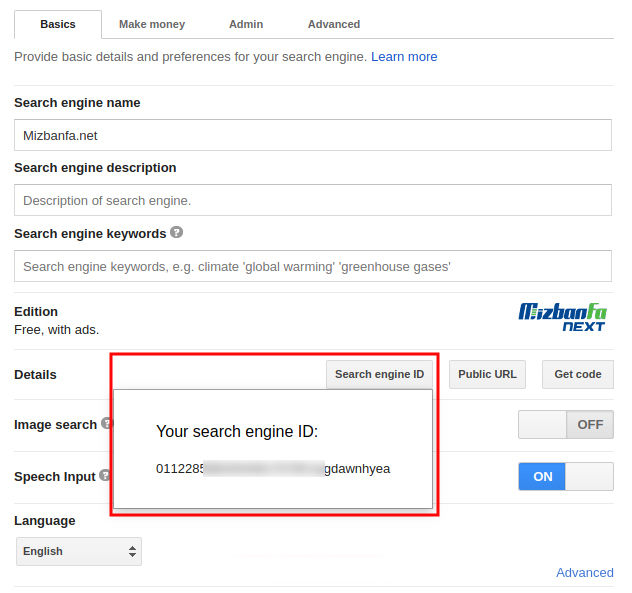Open the Advanced link below Language

(x=584, y=572)
